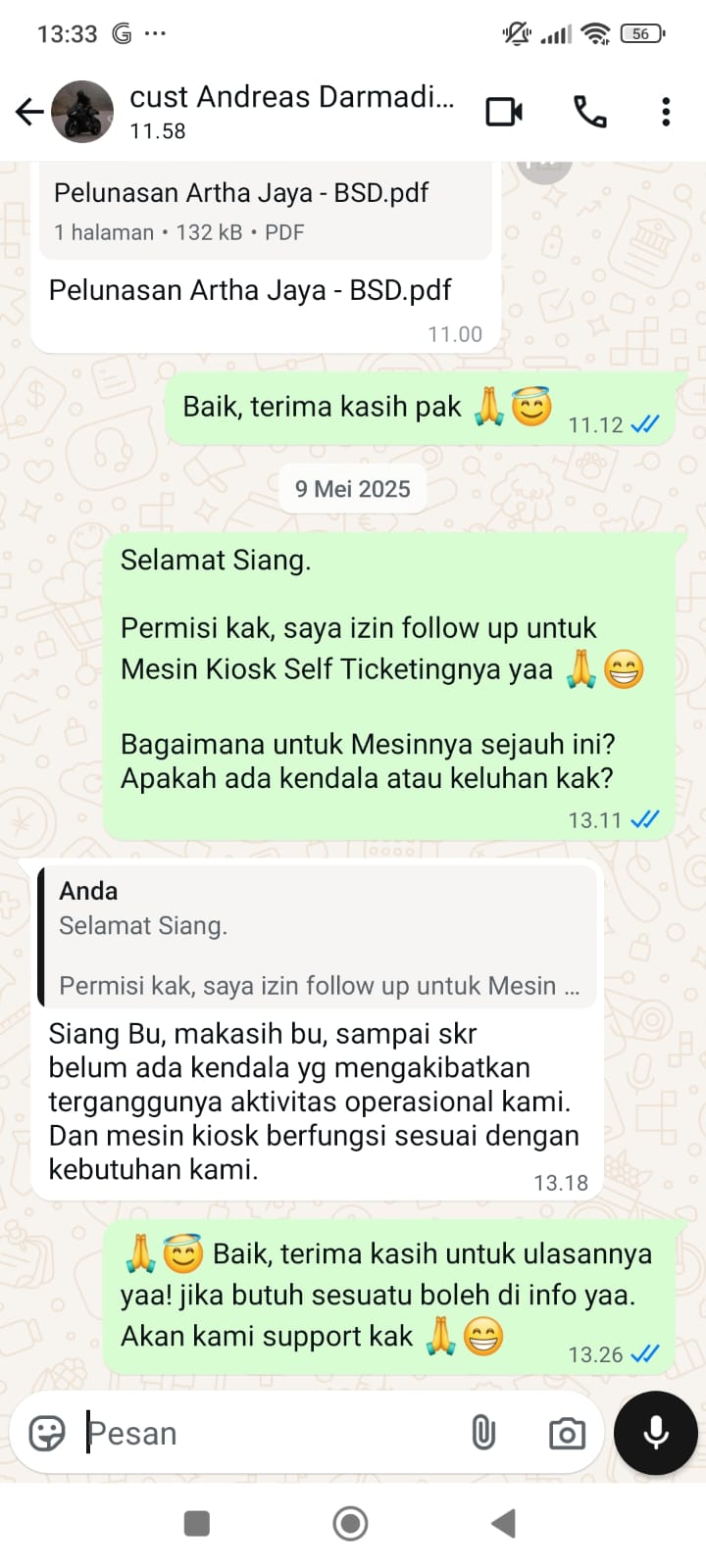Open the camera from message bar
Viewport: 706px width, 1568px height.
point(567,1434)
